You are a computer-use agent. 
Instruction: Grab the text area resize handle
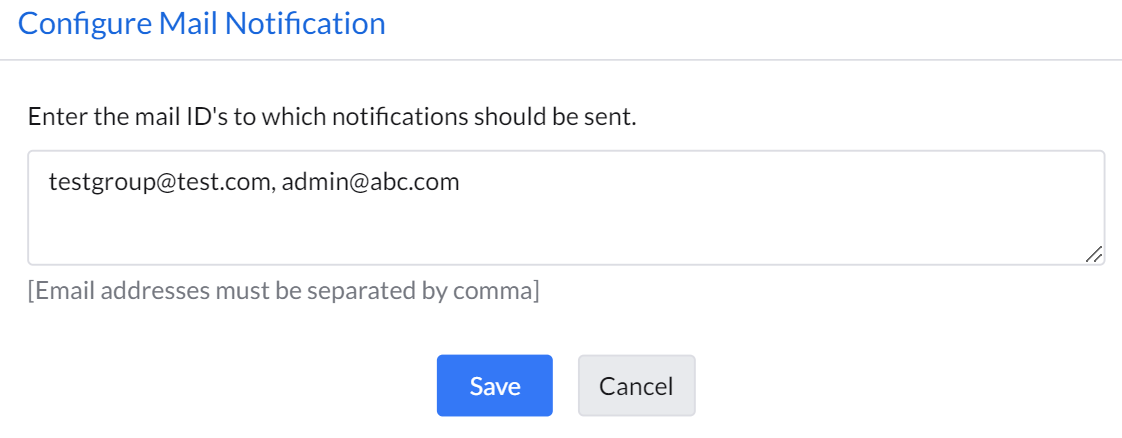coord(1094,255)
